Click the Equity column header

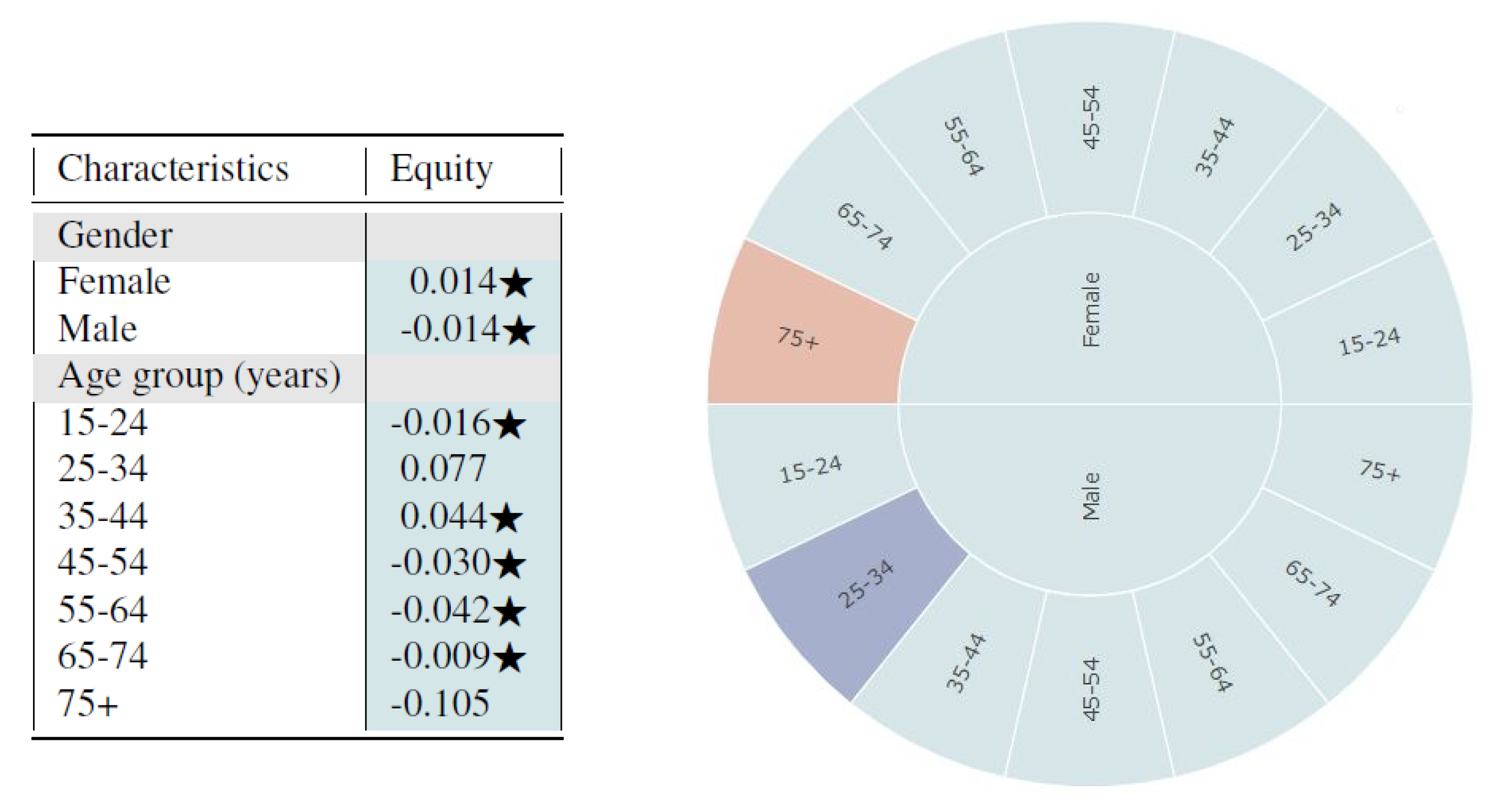441,169
